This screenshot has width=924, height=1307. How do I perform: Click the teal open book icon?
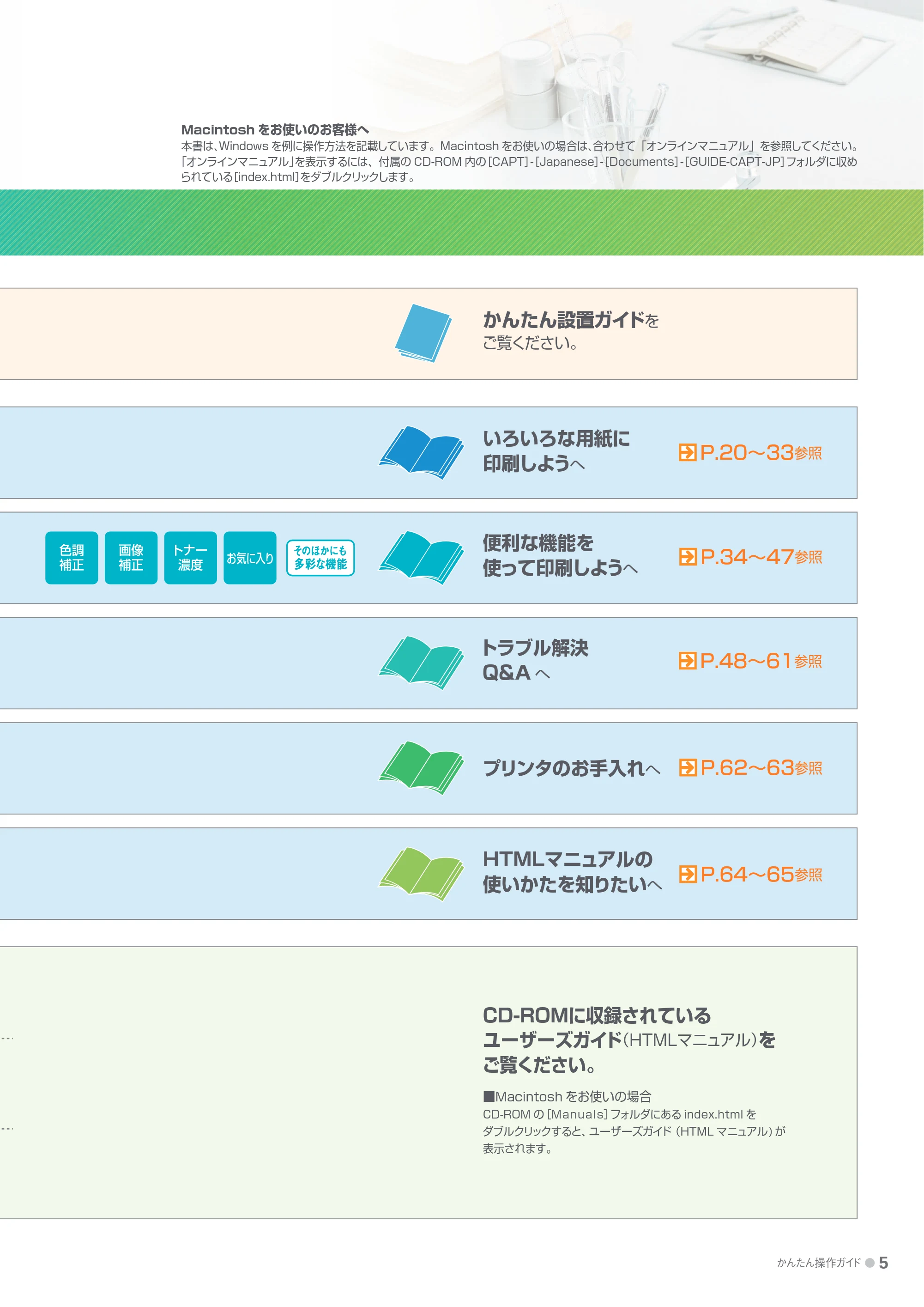(422, 663)
